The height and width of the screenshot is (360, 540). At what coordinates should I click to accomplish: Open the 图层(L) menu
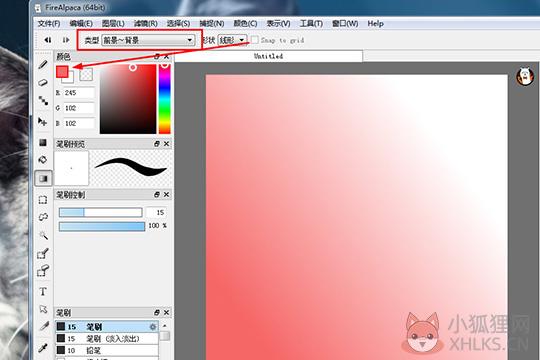coord(113,23)
